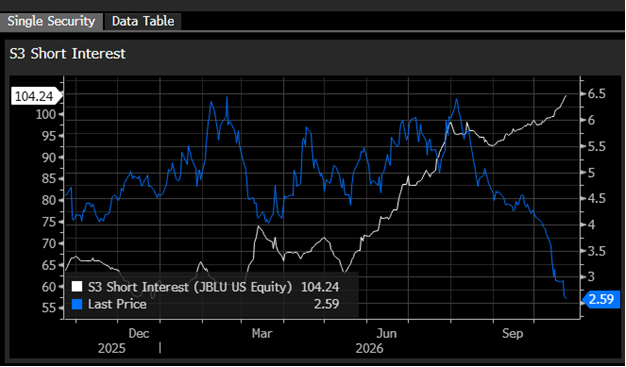
Task: Click the 104.24 value flag on left axis
Action: (37, 97)
